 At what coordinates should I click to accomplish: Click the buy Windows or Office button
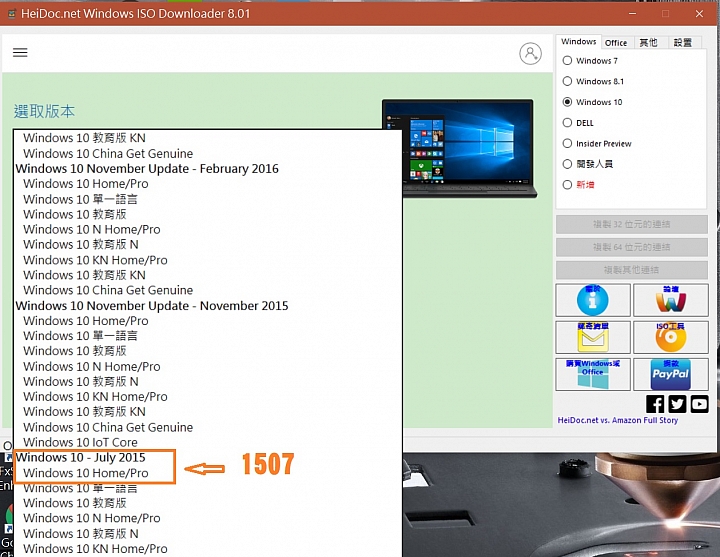pos(593,374)
